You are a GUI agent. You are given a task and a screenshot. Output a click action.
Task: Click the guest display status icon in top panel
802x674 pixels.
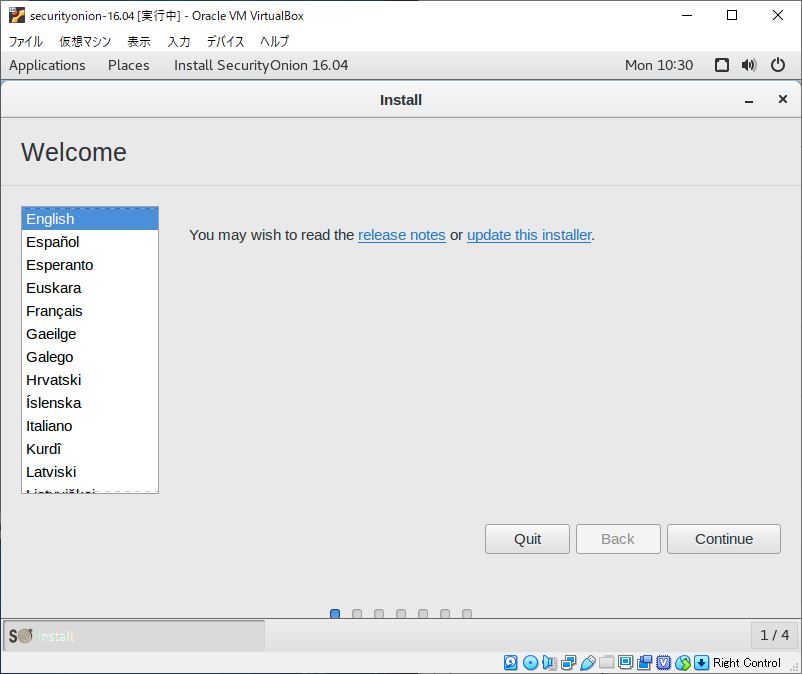click(722, 65)
